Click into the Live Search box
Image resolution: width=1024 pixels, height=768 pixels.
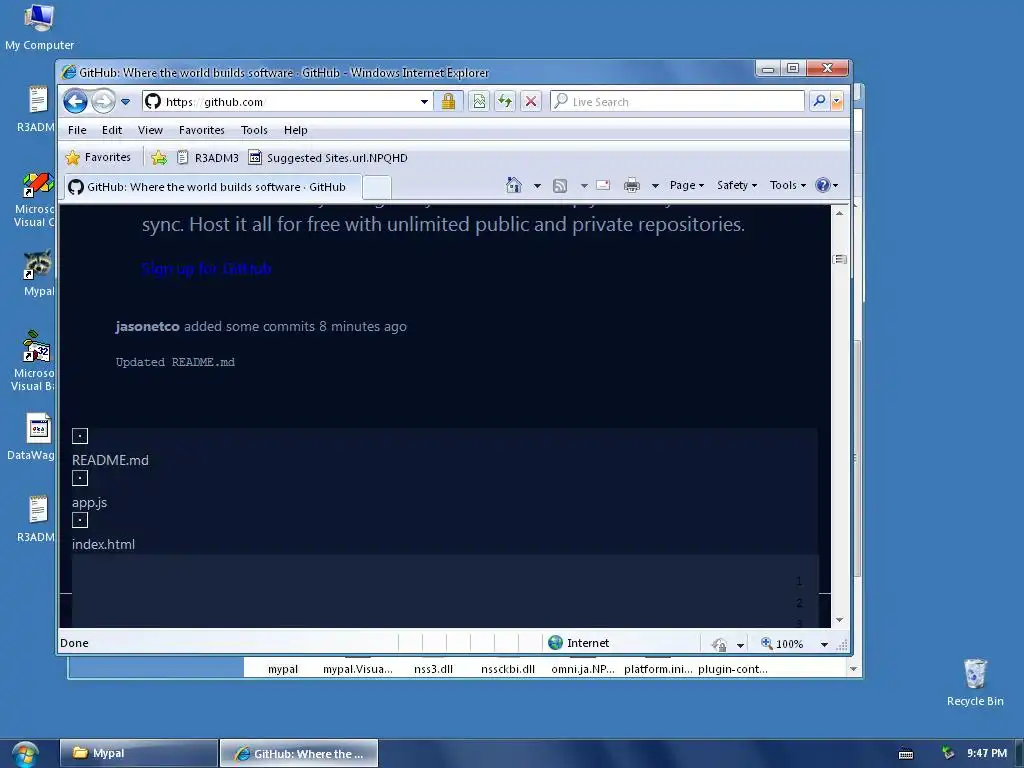(678, 101)
